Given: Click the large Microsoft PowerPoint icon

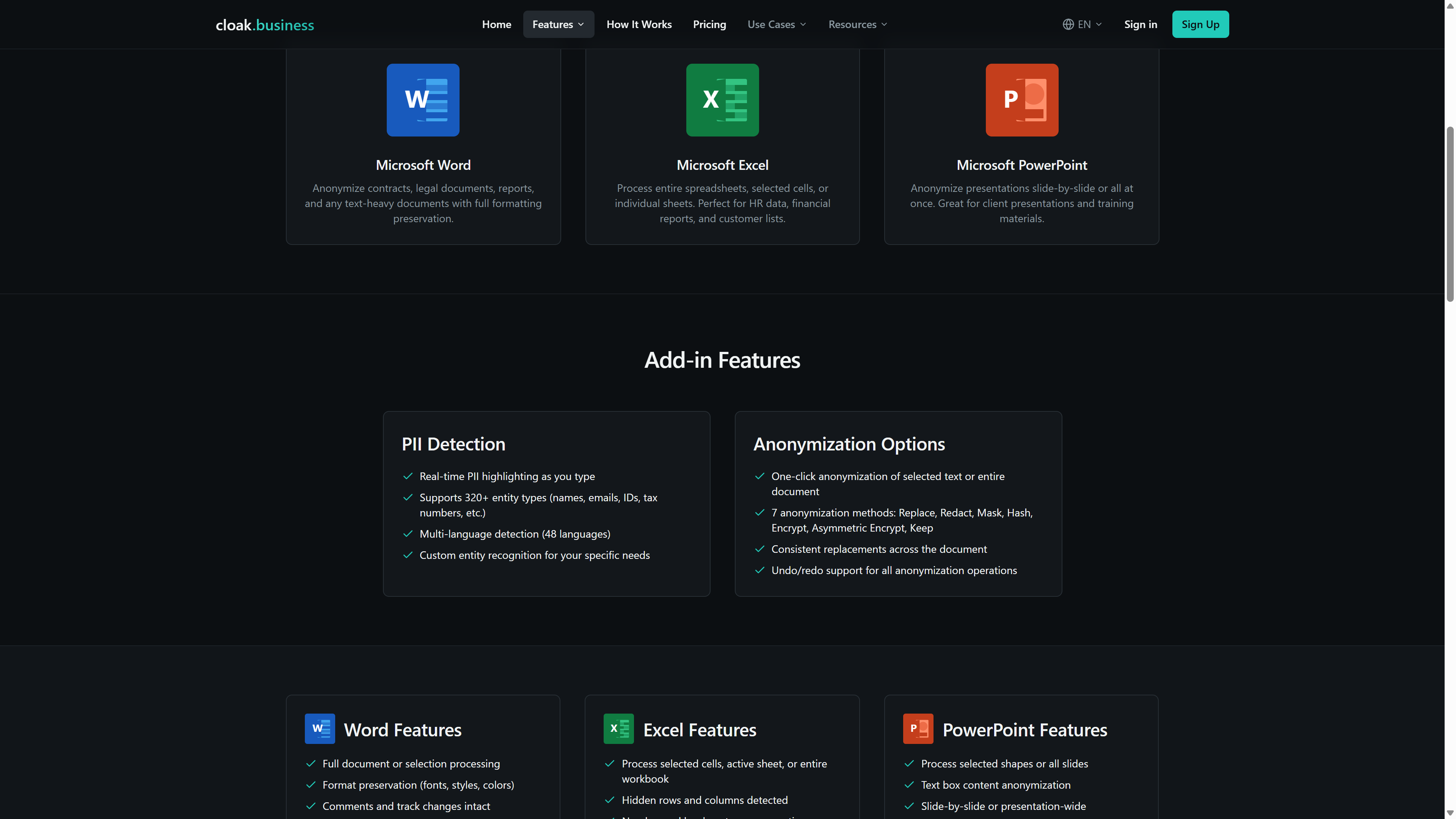Looking at the screenshot, I should [1022, 100].
